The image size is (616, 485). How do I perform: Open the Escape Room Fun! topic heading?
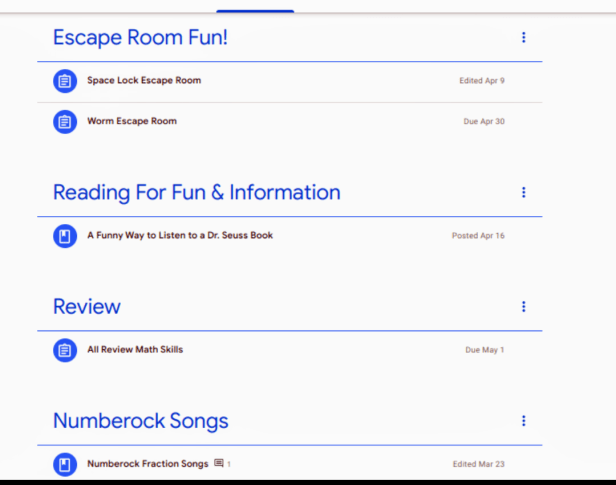pyautogui.click(x=140, y=38)
